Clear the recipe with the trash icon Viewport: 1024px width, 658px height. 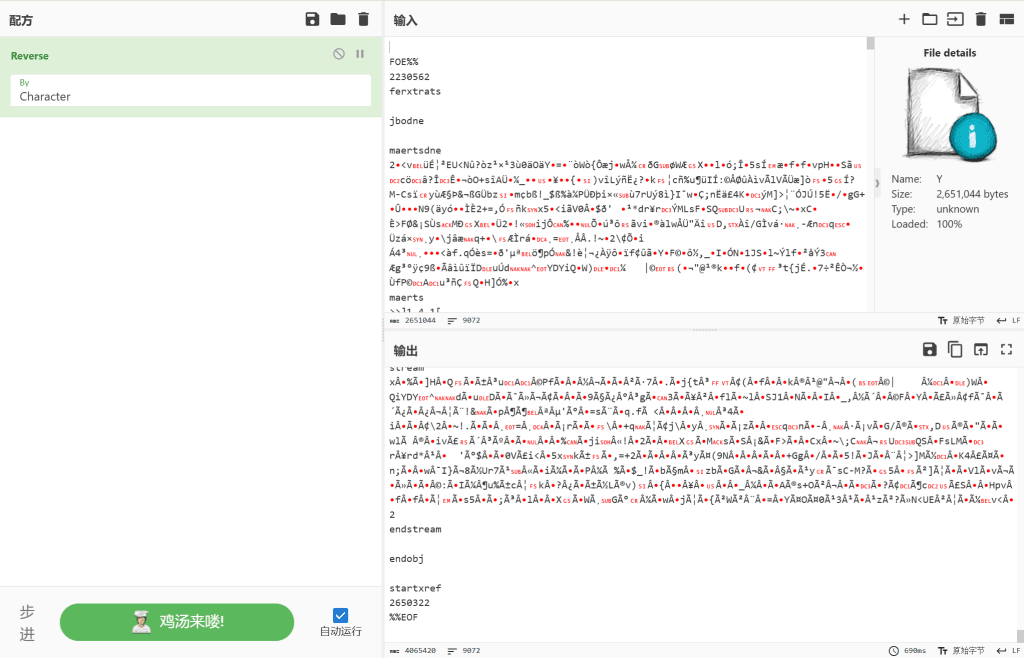tap(363, 19)
